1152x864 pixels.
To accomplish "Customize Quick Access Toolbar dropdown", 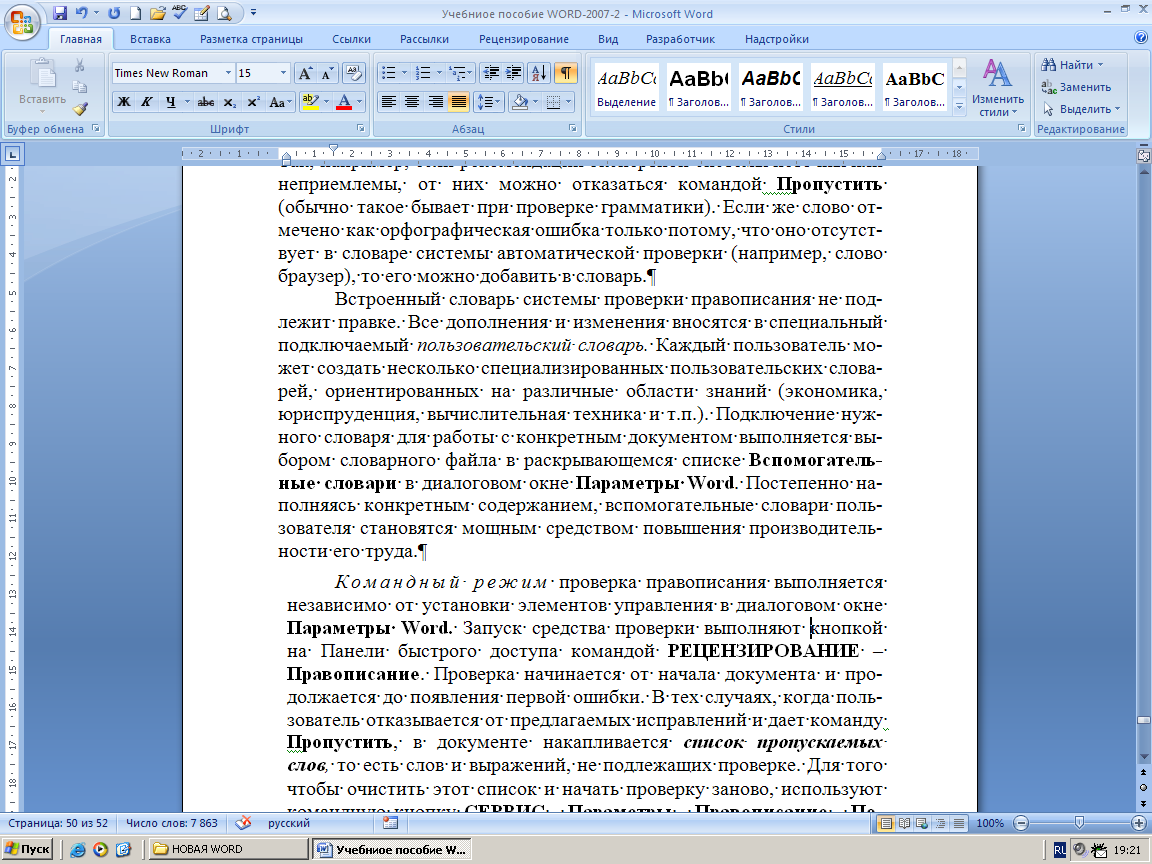I will [x=253, y=13].
